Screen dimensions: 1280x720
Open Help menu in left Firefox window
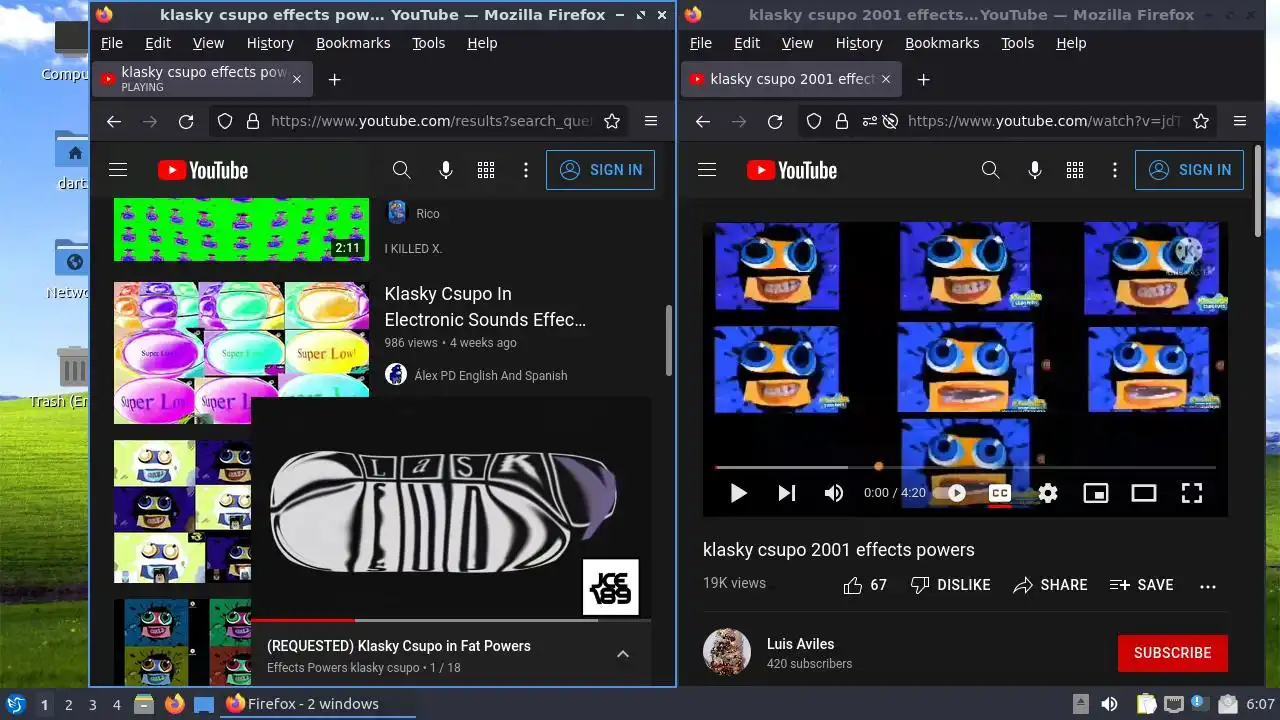click(482, 43)
